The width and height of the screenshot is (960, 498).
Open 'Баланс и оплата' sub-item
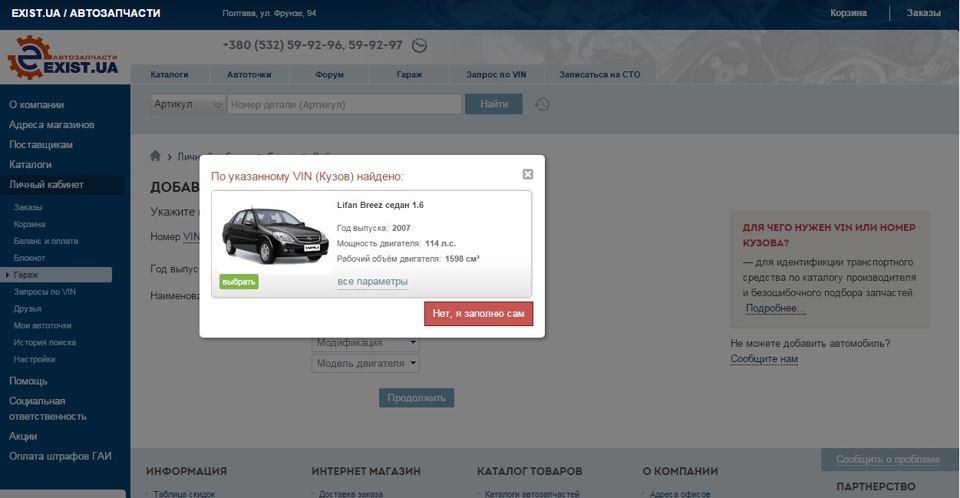coord(46,241)
